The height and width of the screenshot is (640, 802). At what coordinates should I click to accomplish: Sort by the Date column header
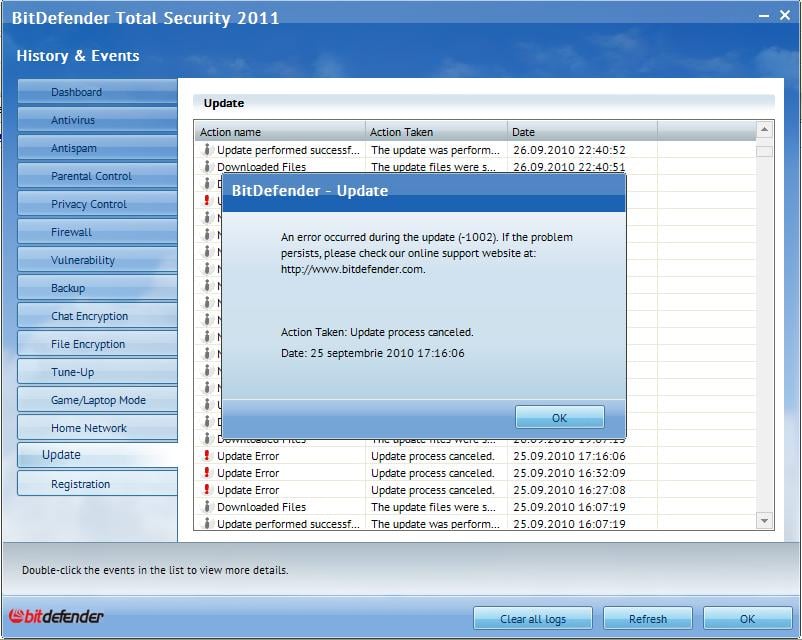(x=582, y=132)
